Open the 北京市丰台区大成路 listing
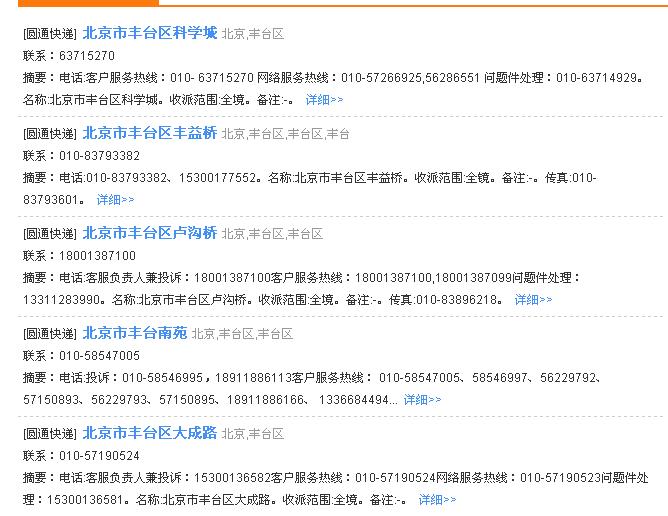This screenshot has width=668, height=516. click(150, 433)
